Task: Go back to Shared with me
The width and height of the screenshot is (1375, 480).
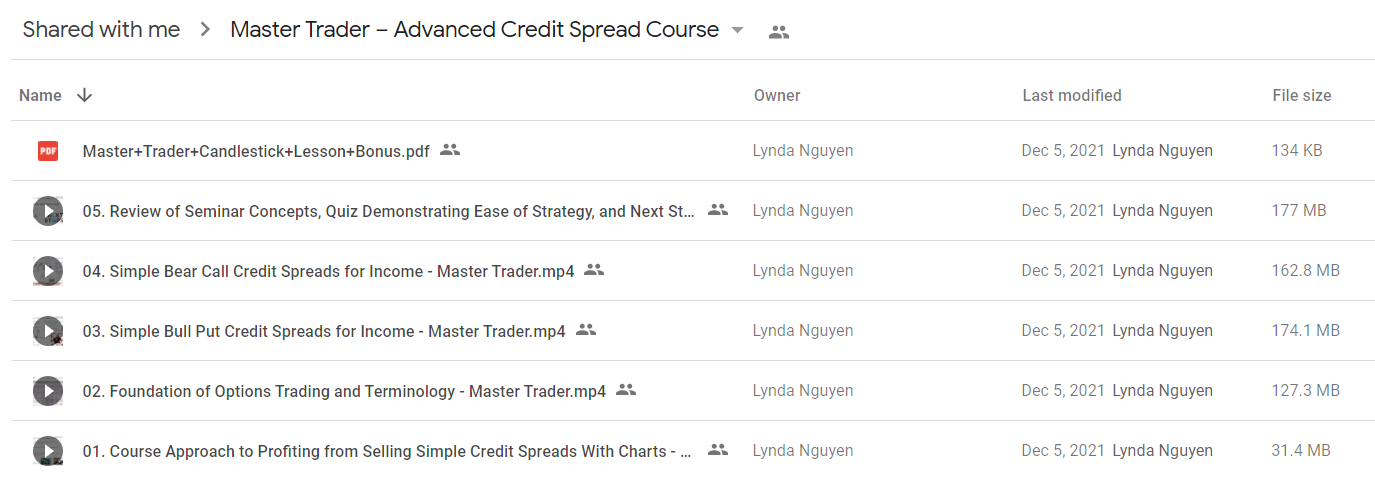Action: [x=101, y=30]
